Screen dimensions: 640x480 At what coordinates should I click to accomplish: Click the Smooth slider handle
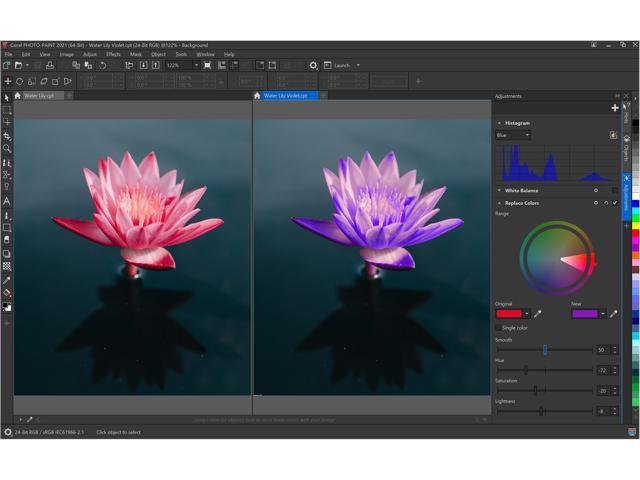545,350
